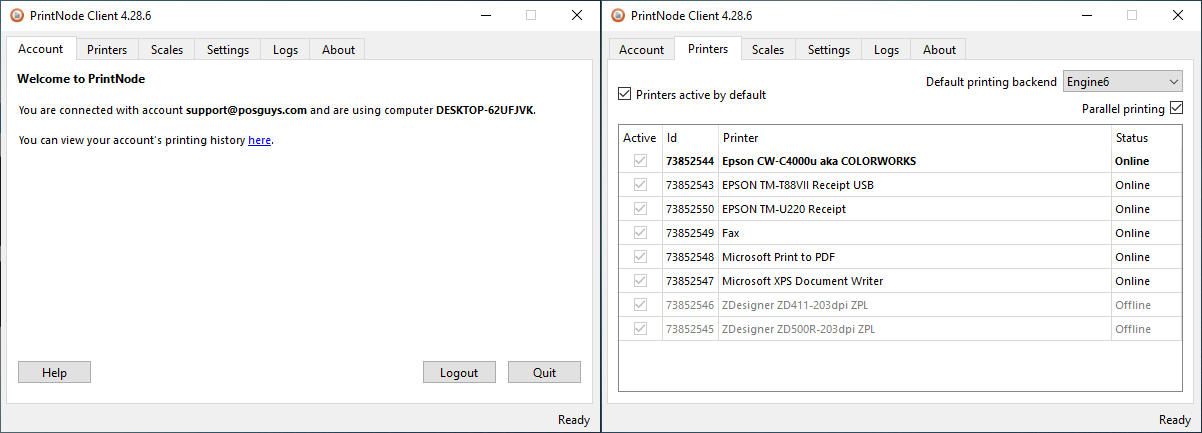
Task: Click the Help button
Action: point(54,373)
